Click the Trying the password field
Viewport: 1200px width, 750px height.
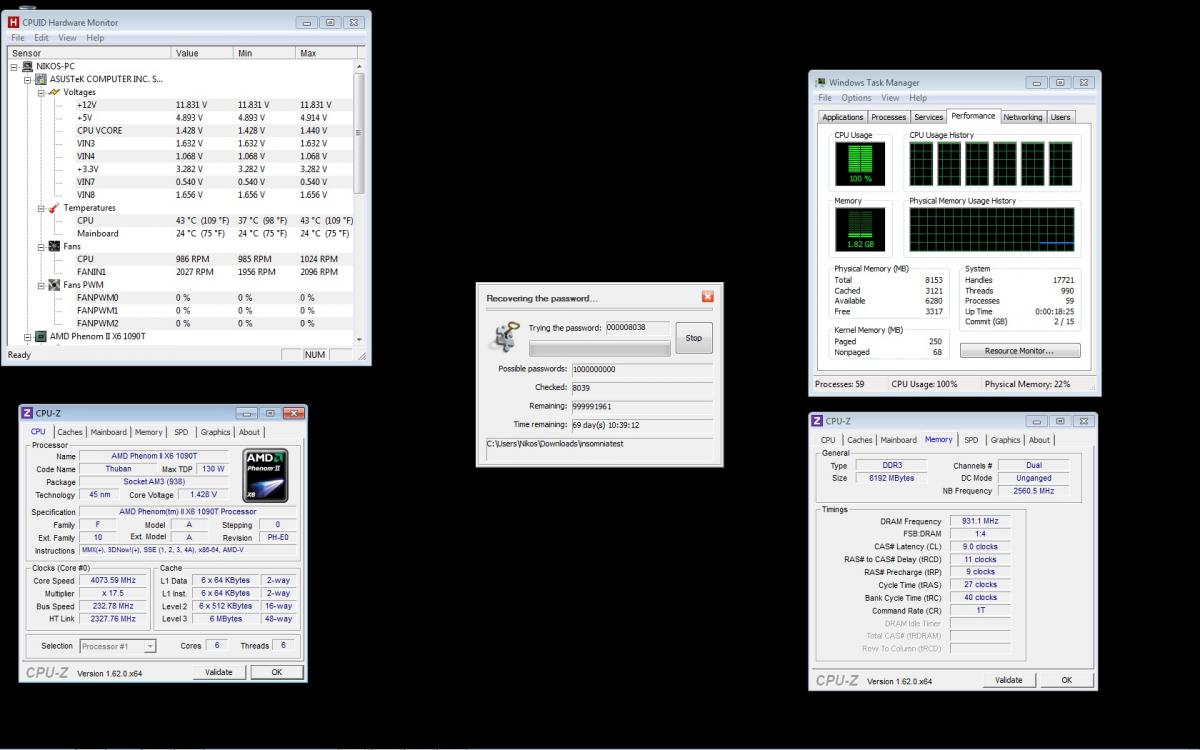(638, 327)
